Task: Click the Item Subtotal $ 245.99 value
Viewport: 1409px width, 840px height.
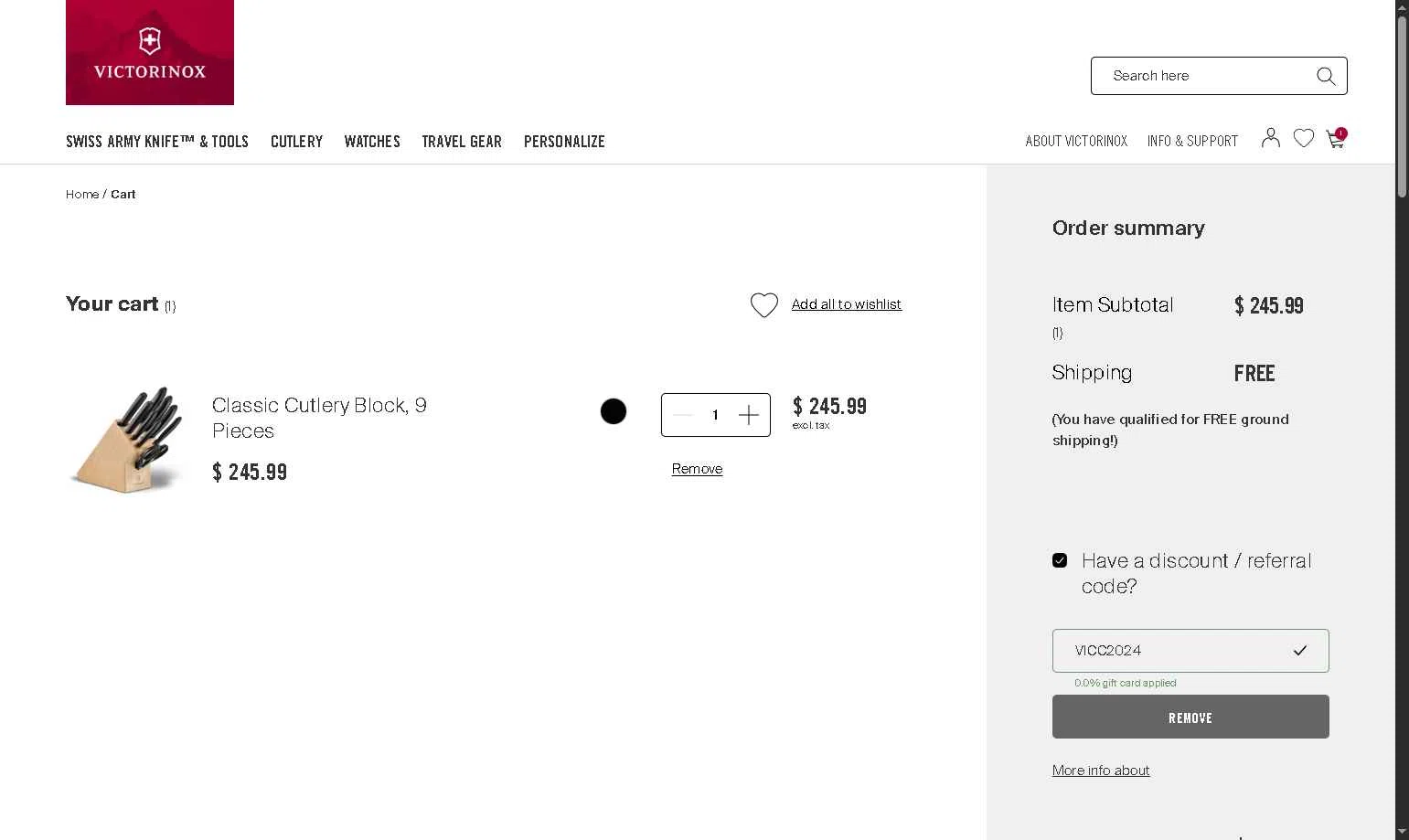Action: coord(1269,305)
